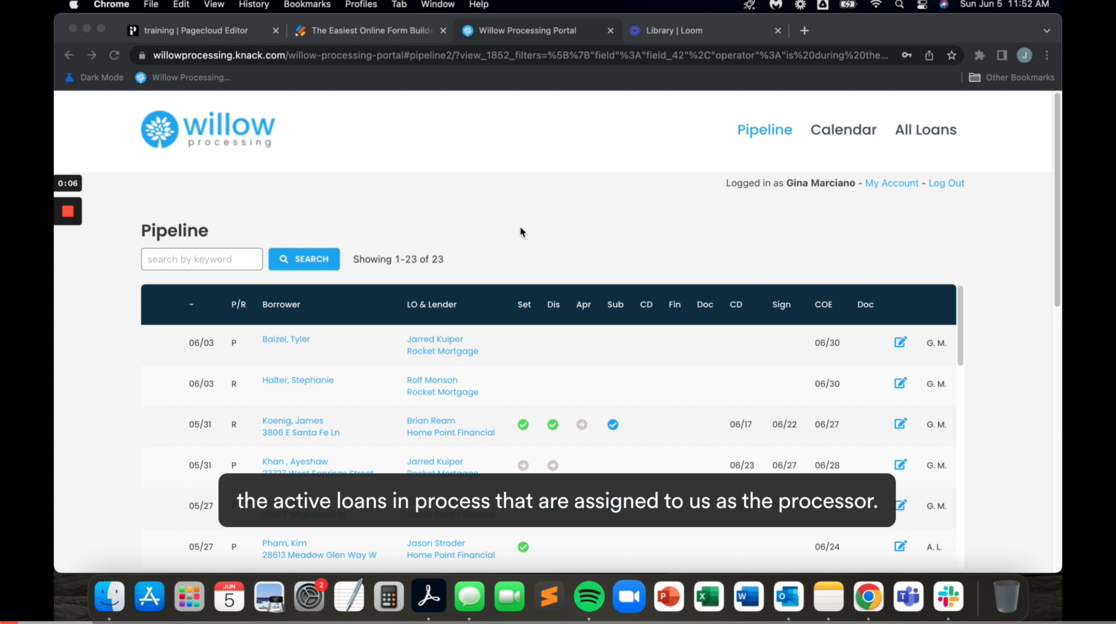Edit the Pham, Kim loan record

click(x=900, y=546)
